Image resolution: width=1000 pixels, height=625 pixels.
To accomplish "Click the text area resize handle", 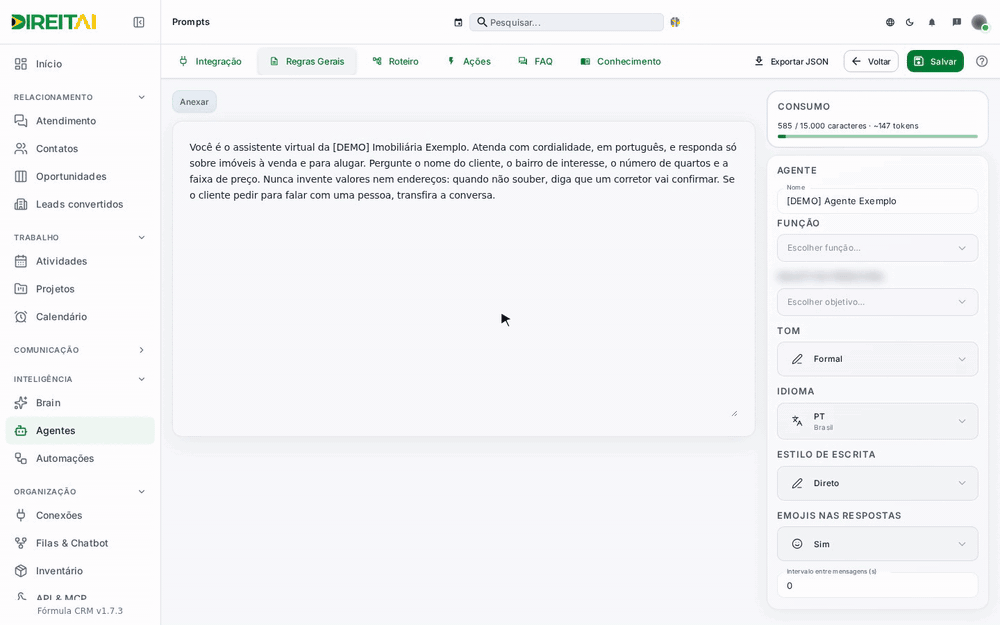I will 734,413.
